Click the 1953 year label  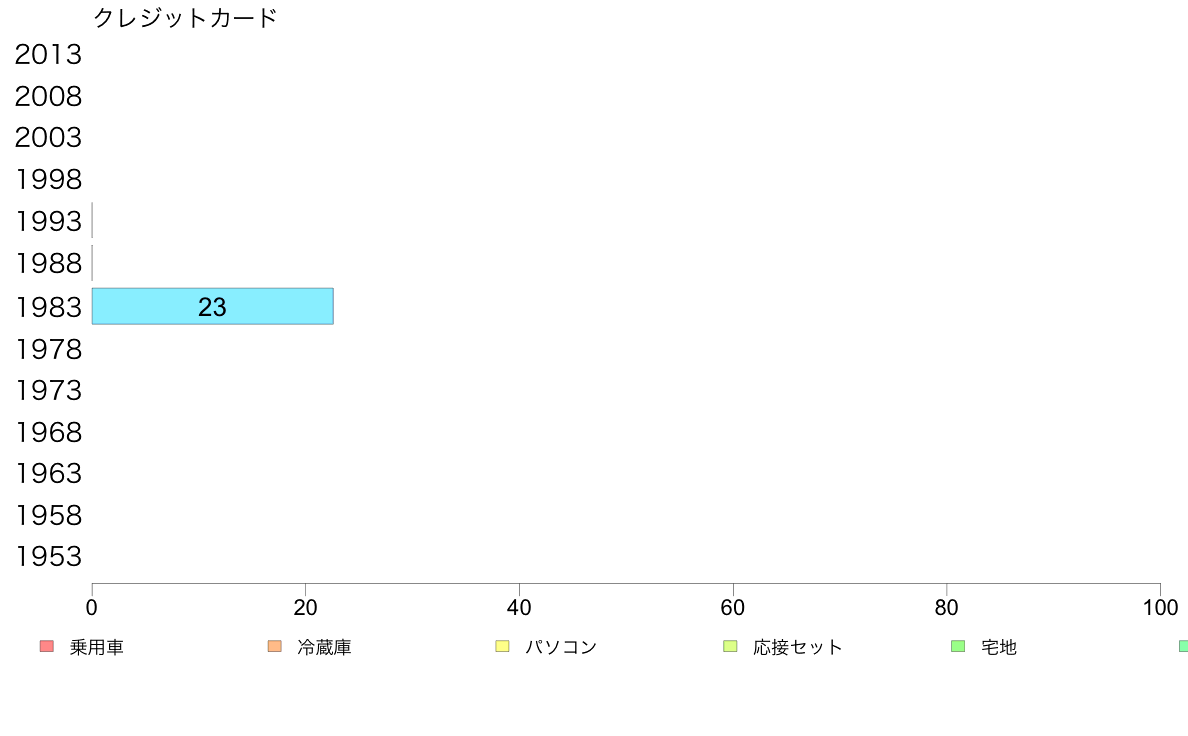tap(48, 556)
